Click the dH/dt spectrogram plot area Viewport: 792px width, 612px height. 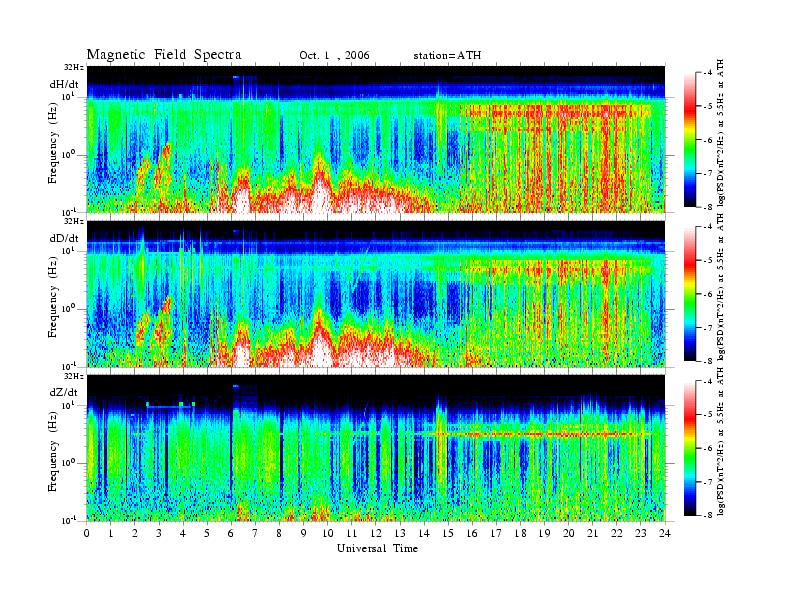[376, 139]
